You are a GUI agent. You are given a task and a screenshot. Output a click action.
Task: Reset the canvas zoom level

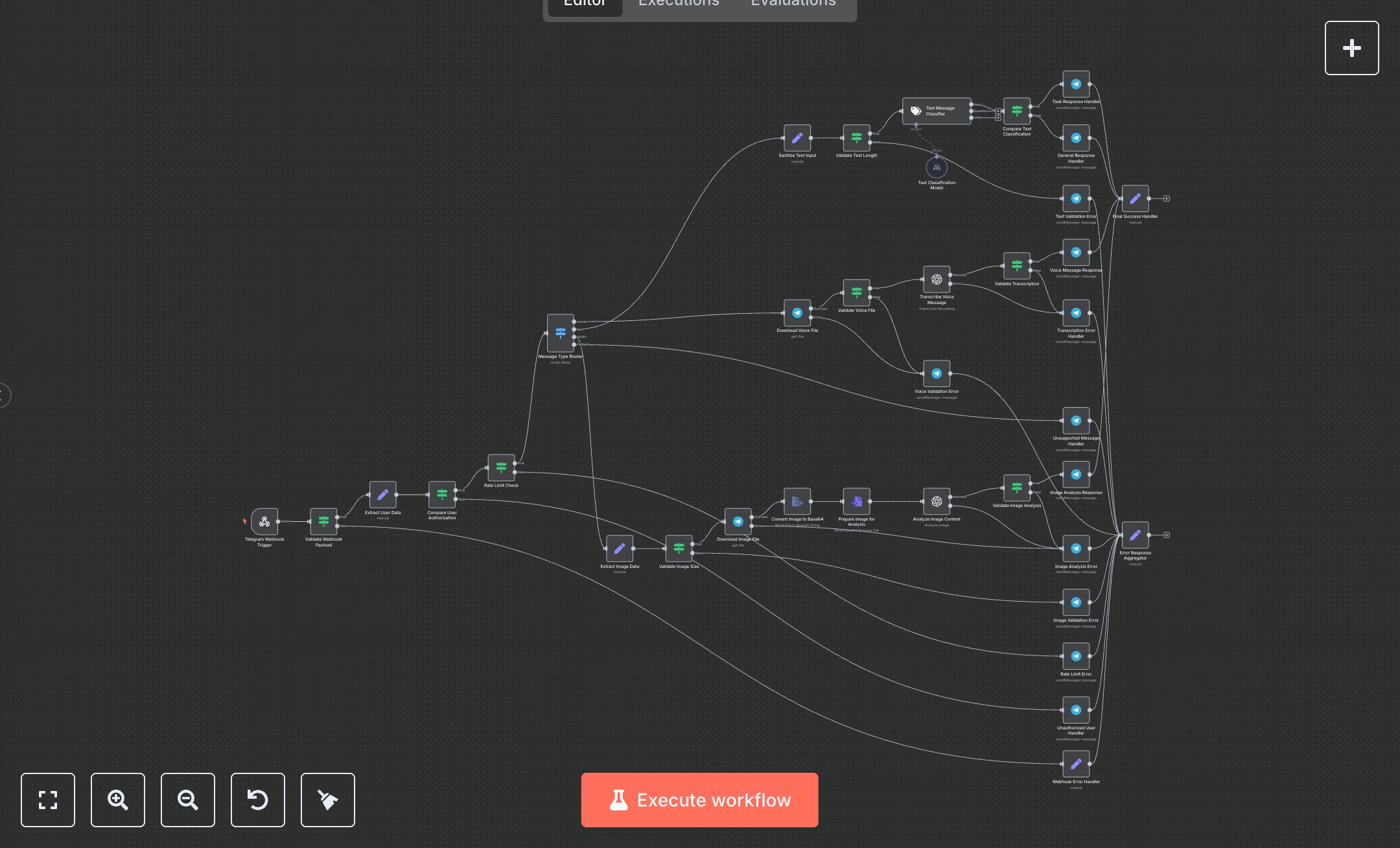258,800
